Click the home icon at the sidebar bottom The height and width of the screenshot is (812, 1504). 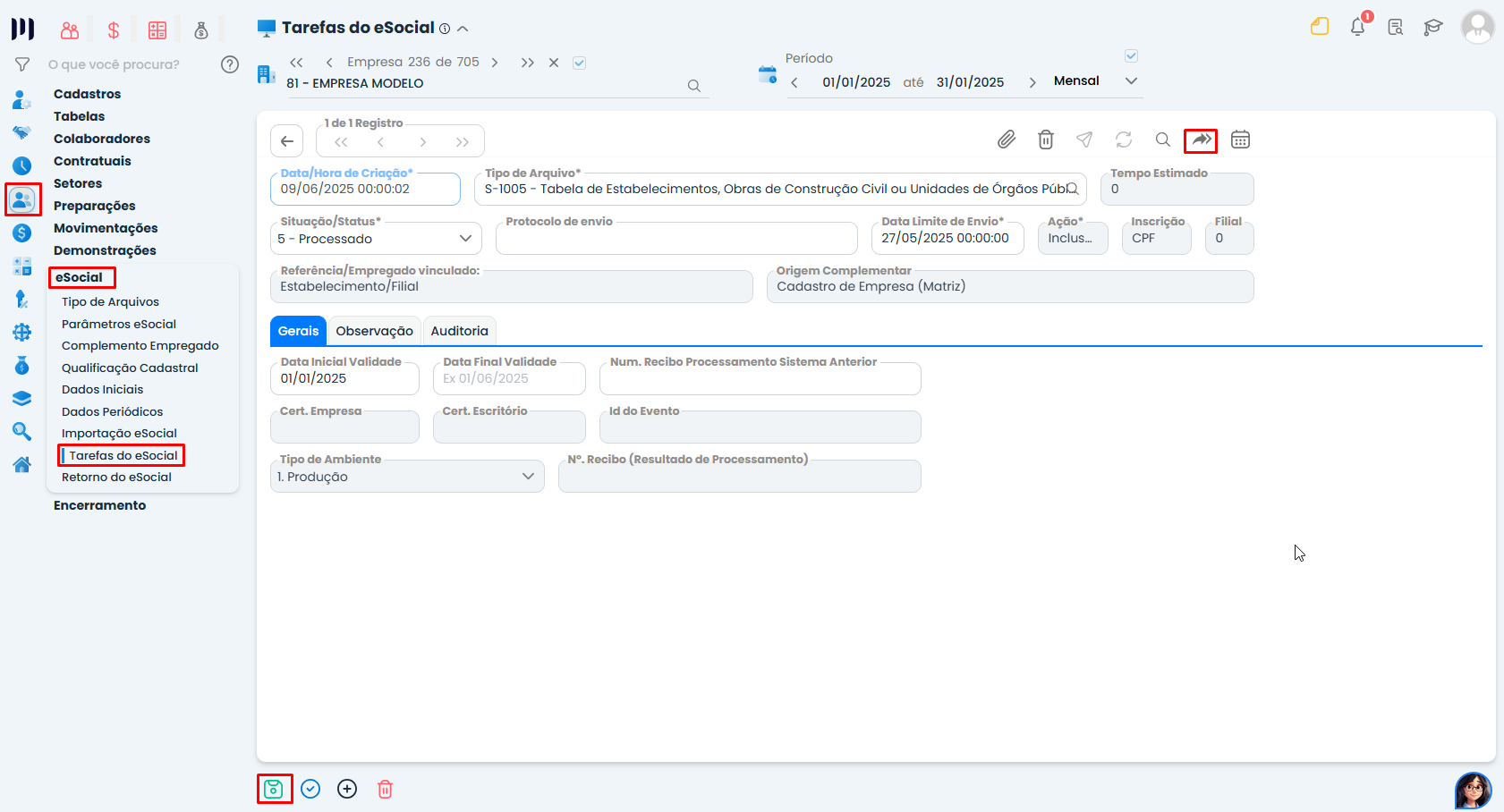point(21,464)
